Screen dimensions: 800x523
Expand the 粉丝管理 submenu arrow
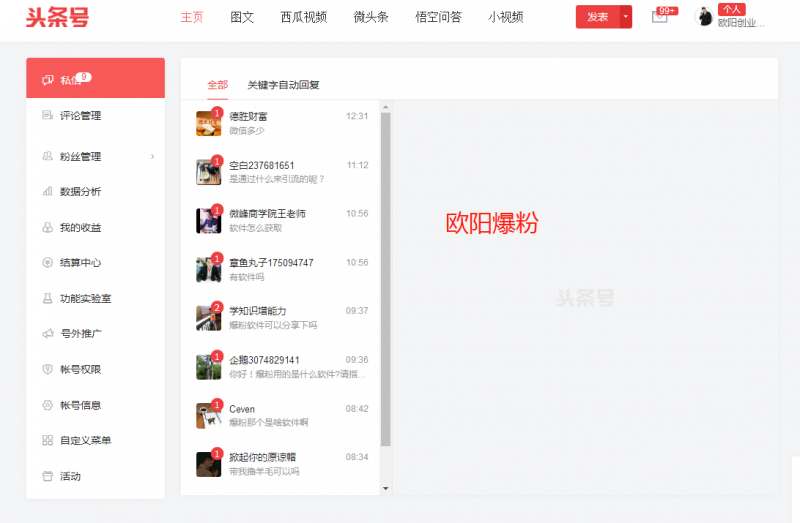(x=152, y=157)
